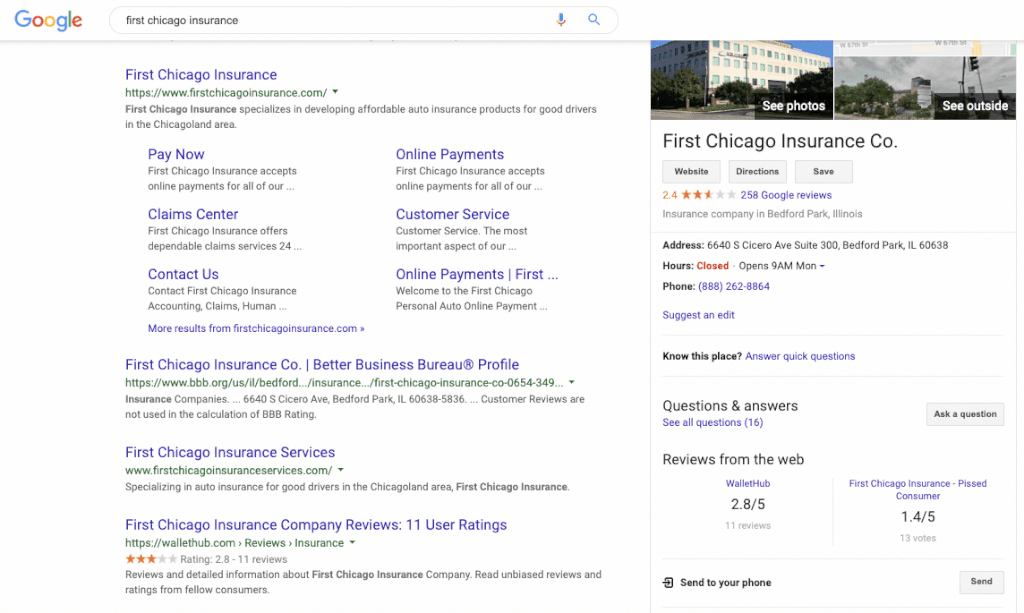Click Suggest an edit
This screenshot has height=613, width=1024.
pos(698,315)
